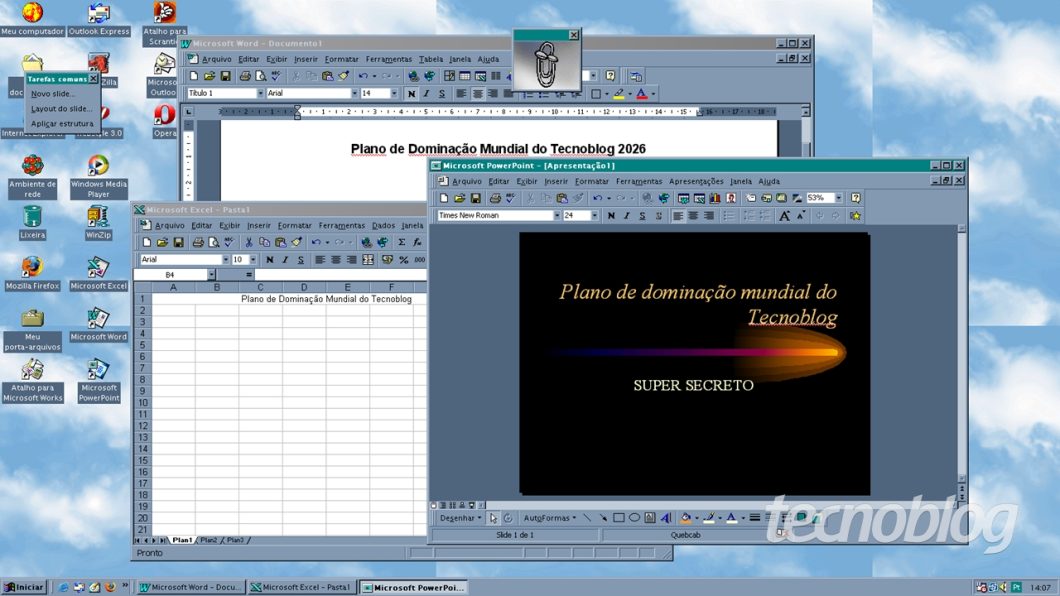
Task: Open Arial font dropdown in Excel
Action: coord(225,259)
